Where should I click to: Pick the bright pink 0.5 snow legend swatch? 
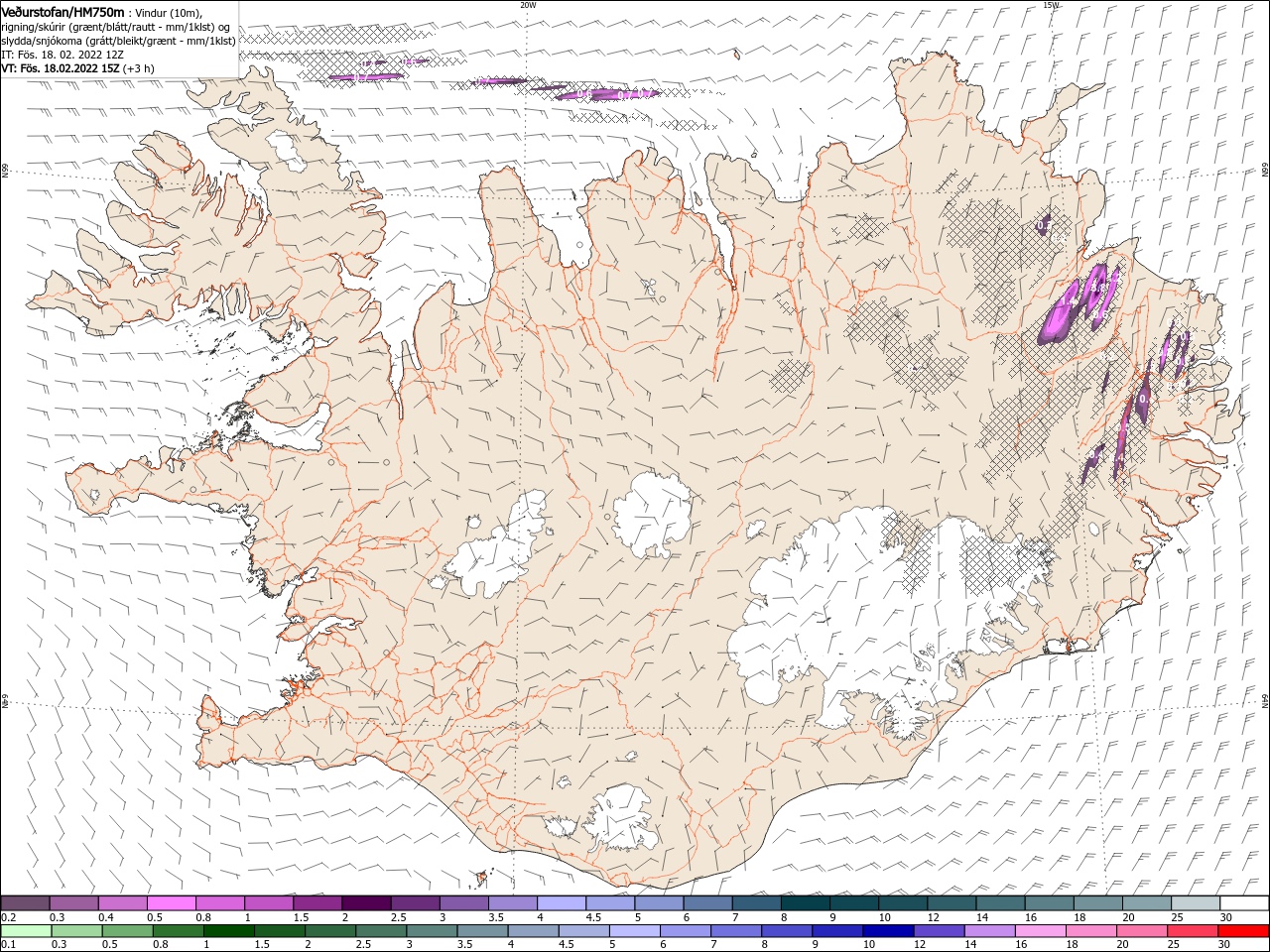point(171,903)
